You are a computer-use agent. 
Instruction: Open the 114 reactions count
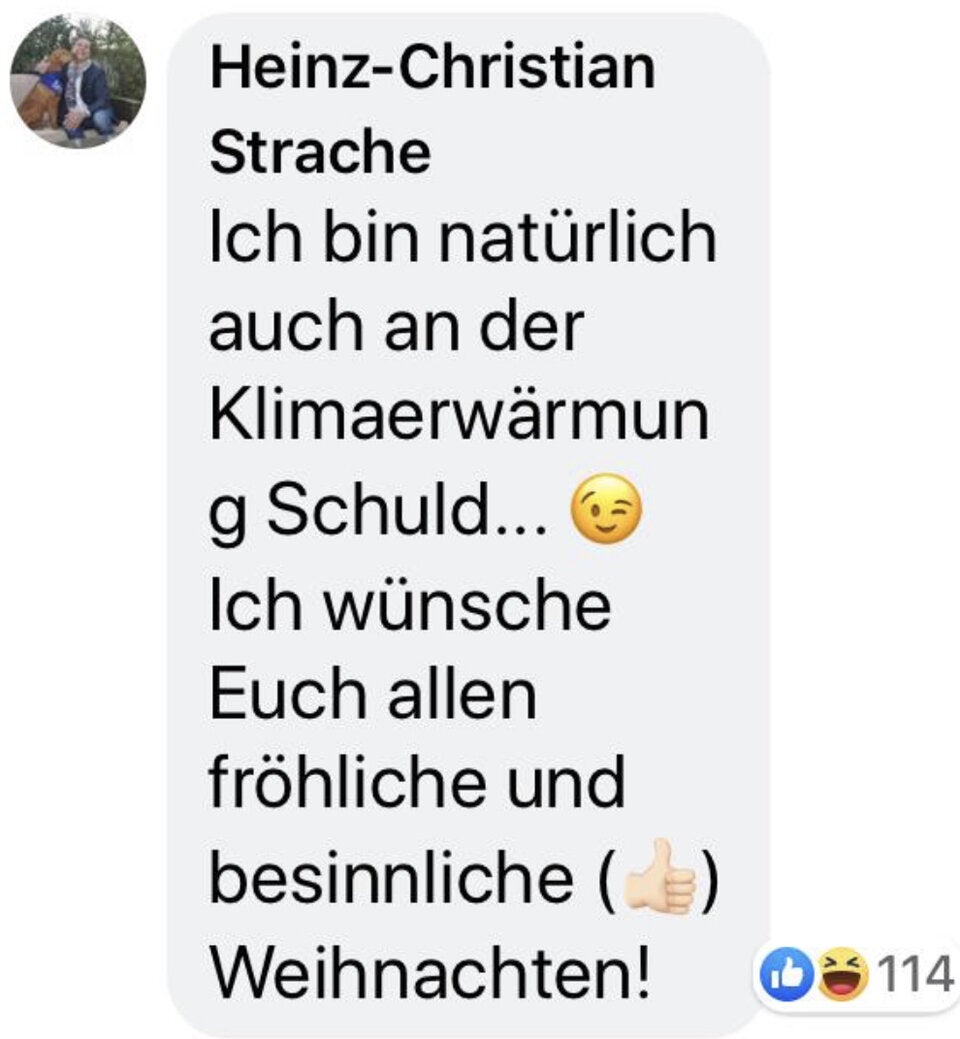pos(915,974)
